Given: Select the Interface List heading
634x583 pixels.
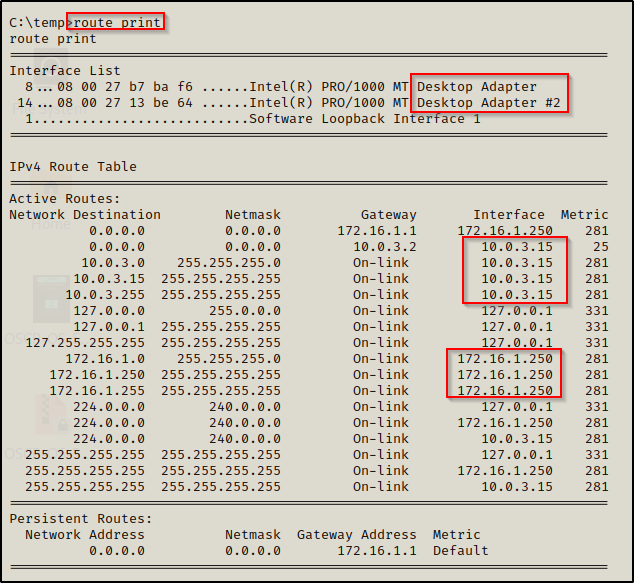Looking at the screenshot, I should click(x=65, y=71).
